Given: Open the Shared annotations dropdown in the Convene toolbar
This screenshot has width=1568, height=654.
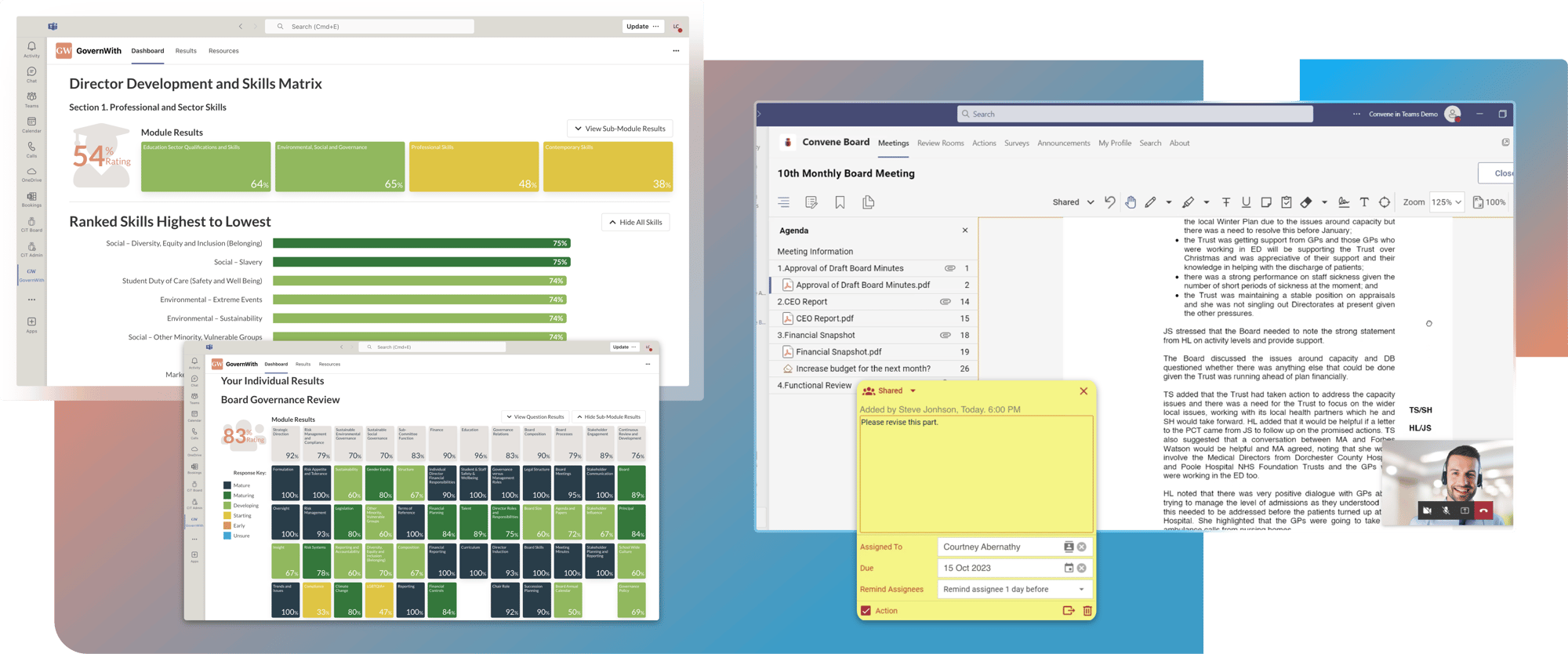Looking at the screenshot, I should [1073, 202].
